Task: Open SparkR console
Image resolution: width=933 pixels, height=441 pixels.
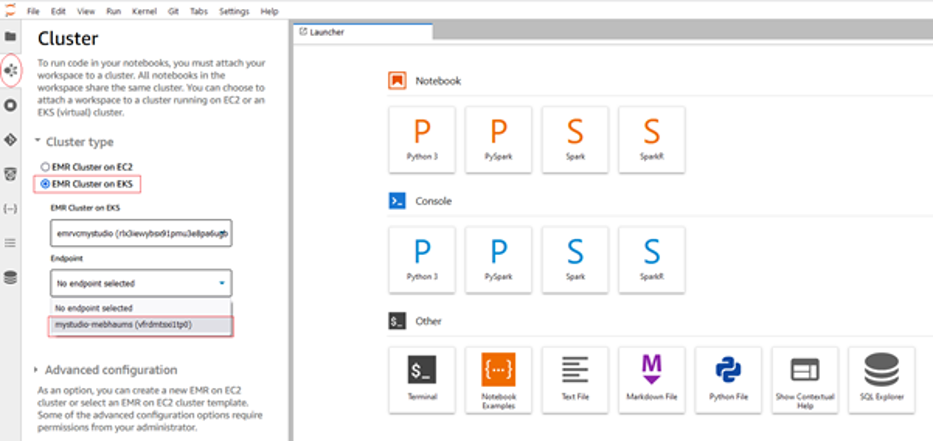Action: (x=652, y=260)
